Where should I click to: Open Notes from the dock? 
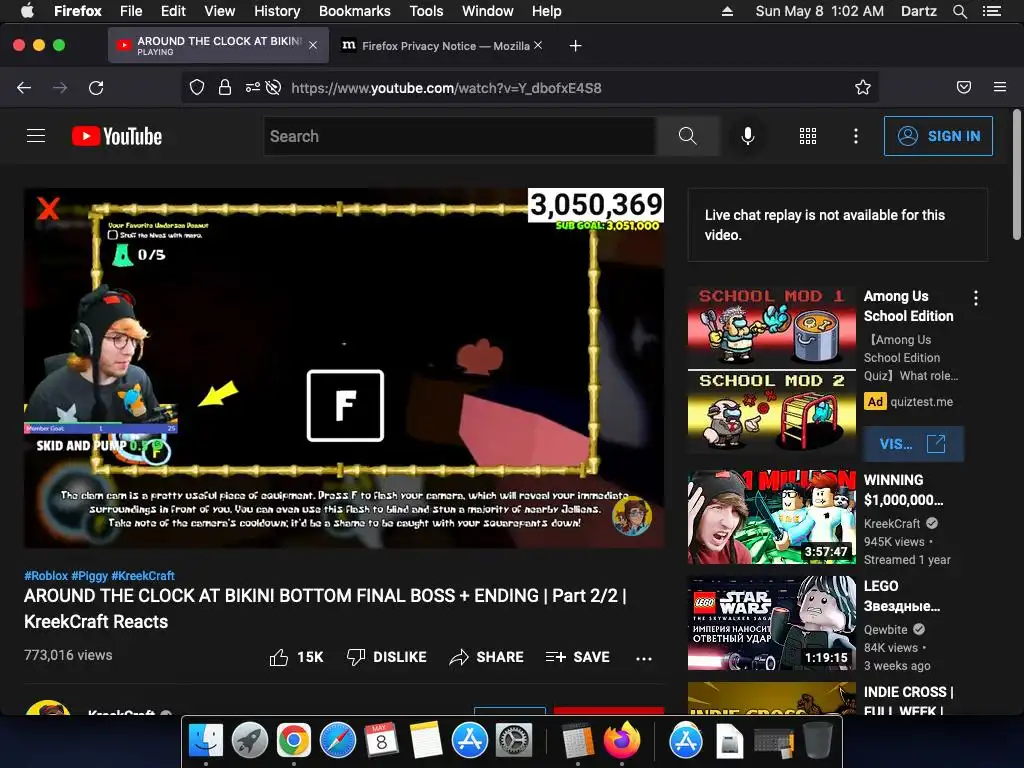pos(426,741)
